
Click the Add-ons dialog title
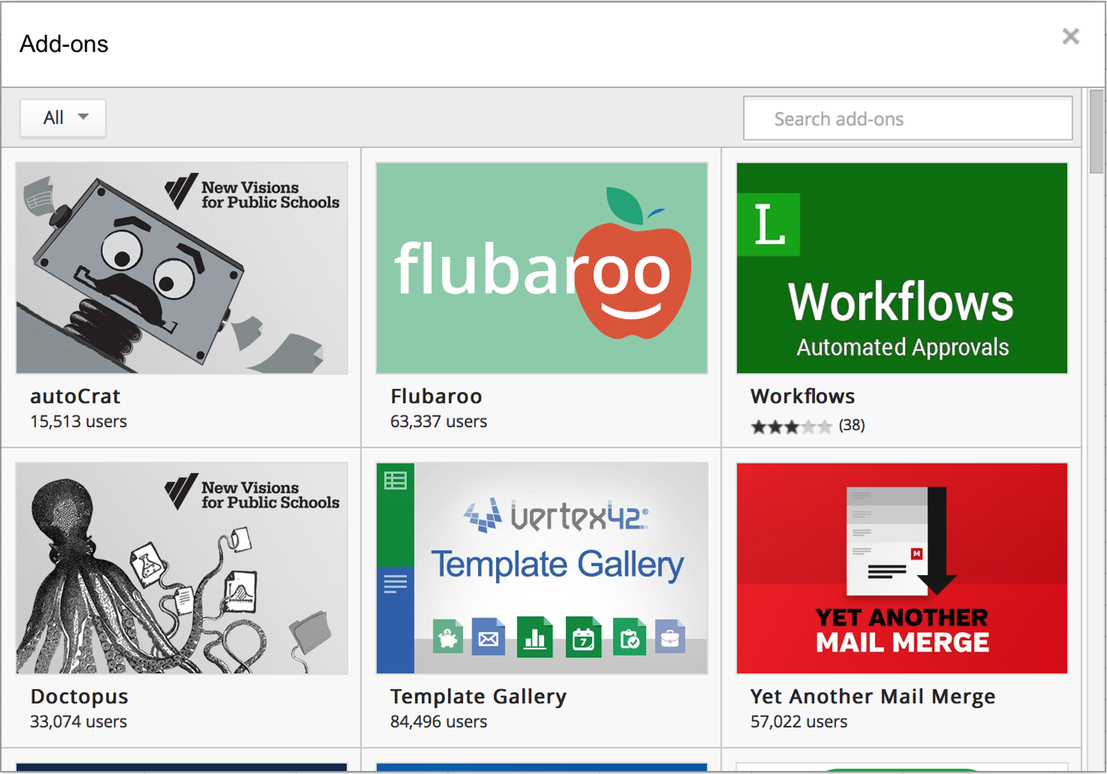pos(64,44)
